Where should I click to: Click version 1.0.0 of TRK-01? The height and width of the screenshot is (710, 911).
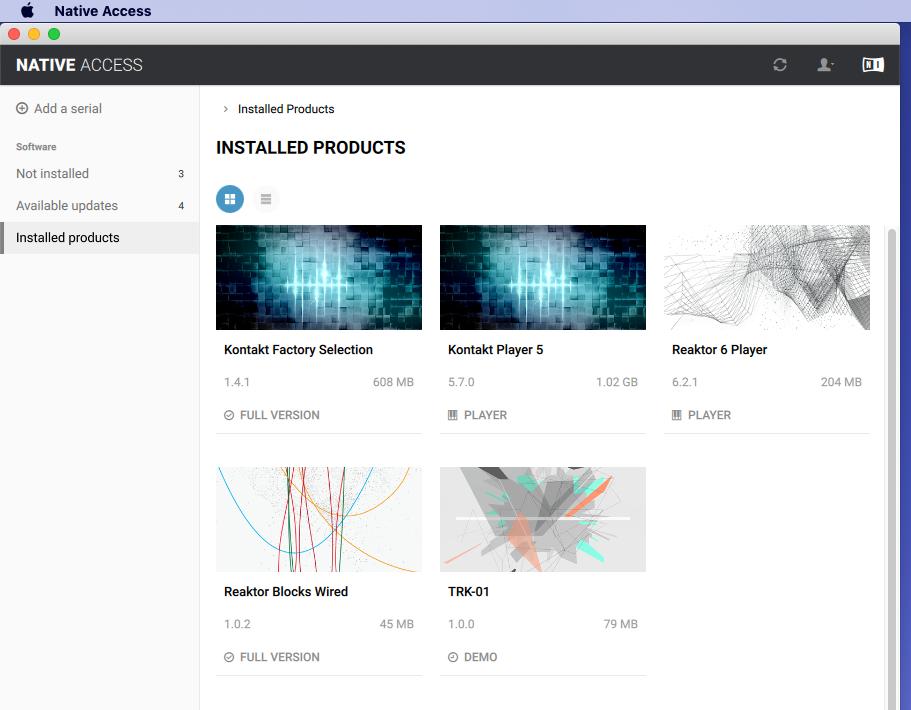pos(461,624)
